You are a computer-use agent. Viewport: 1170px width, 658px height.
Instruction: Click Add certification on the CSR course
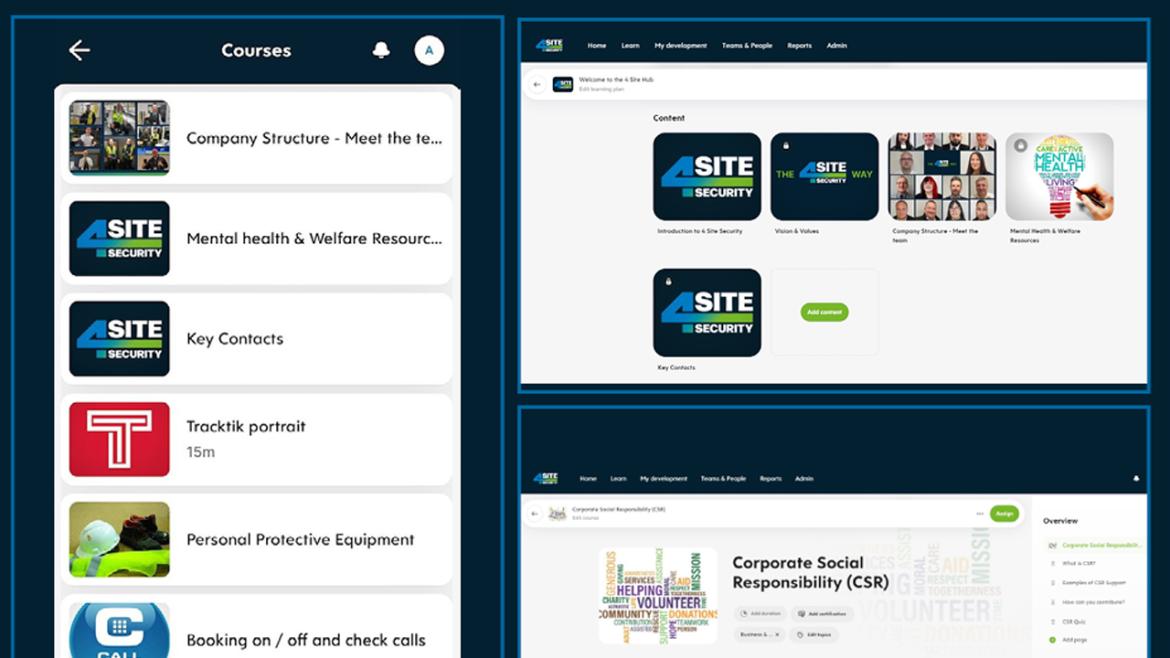[821, 613]
